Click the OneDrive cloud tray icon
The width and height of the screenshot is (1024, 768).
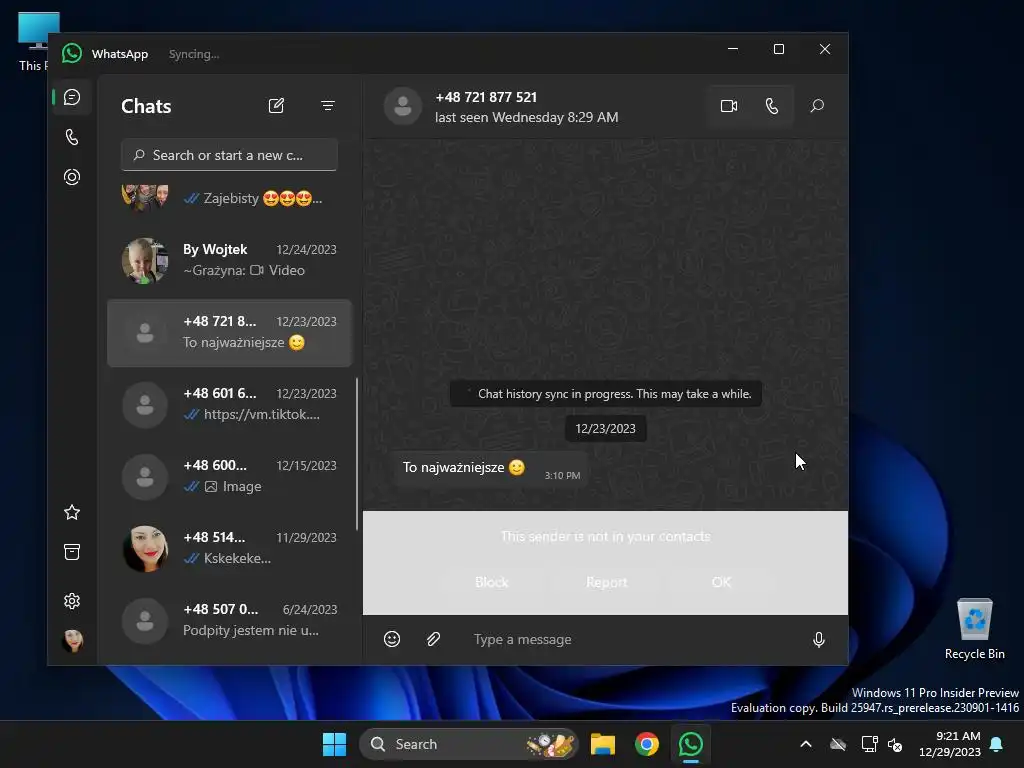[x=838, y=744]
